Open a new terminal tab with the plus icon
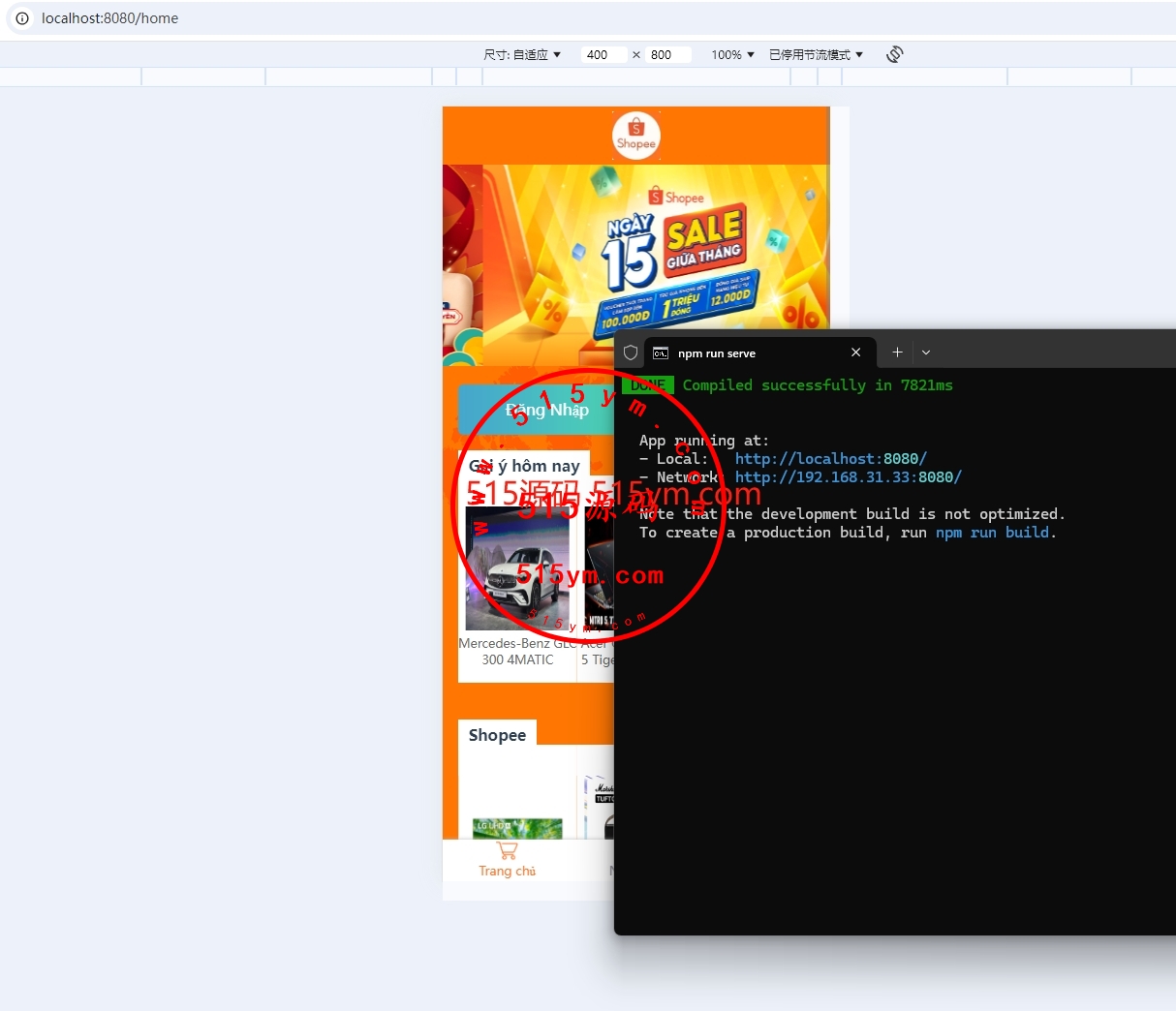The image size is (1176, 1011). point(897,352)
